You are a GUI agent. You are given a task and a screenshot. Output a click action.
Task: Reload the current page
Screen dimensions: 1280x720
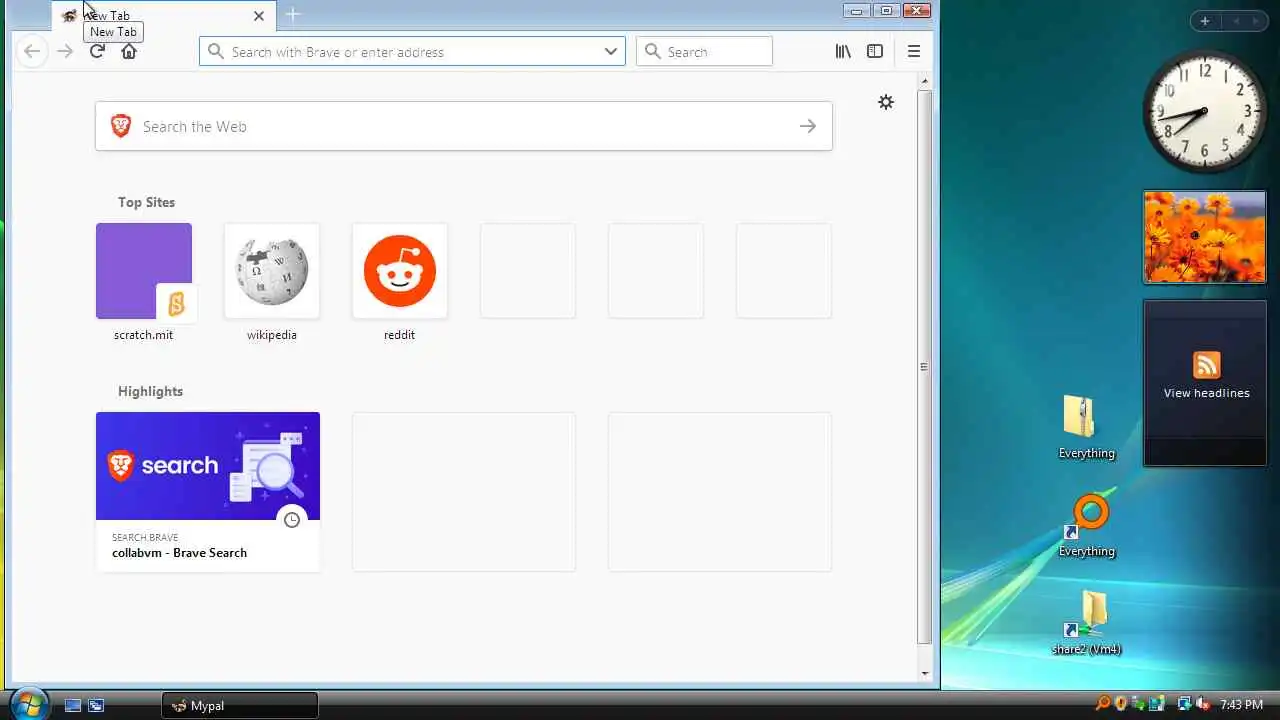97,51
